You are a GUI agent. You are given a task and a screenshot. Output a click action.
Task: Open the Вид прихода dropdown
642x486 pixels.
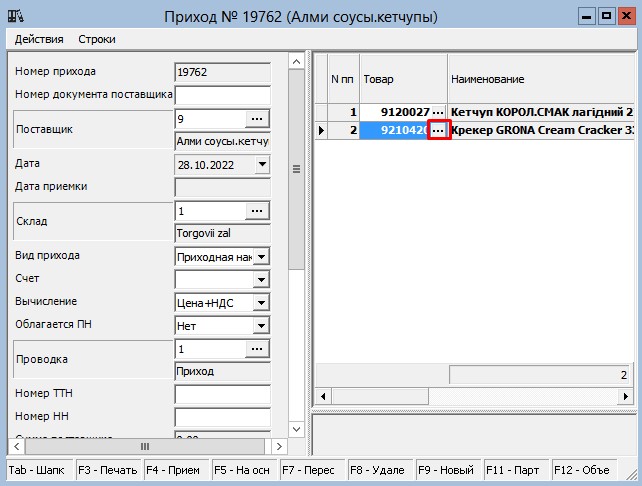point(262,257)
